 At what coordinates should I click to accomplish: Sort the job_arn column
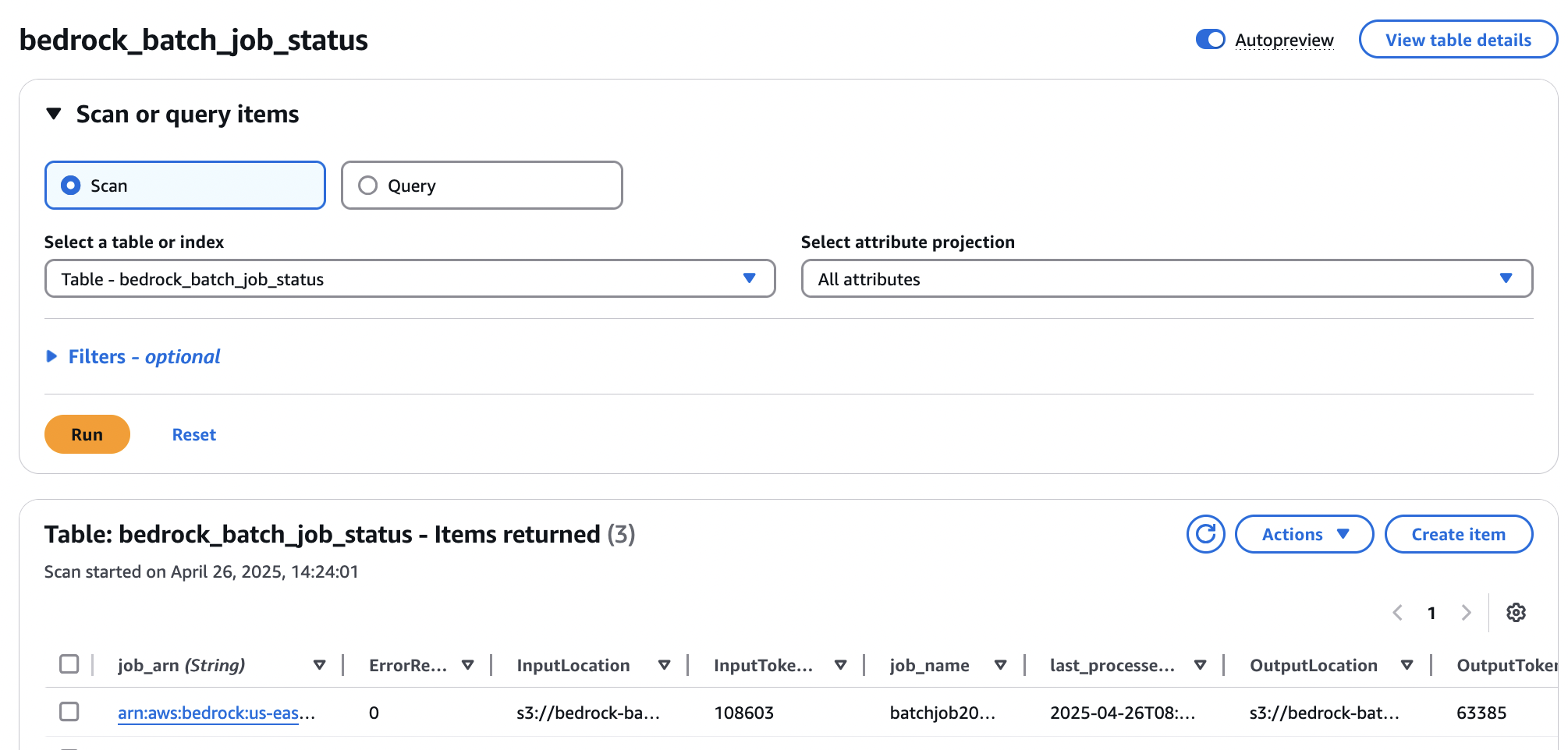tap(320, 665)
